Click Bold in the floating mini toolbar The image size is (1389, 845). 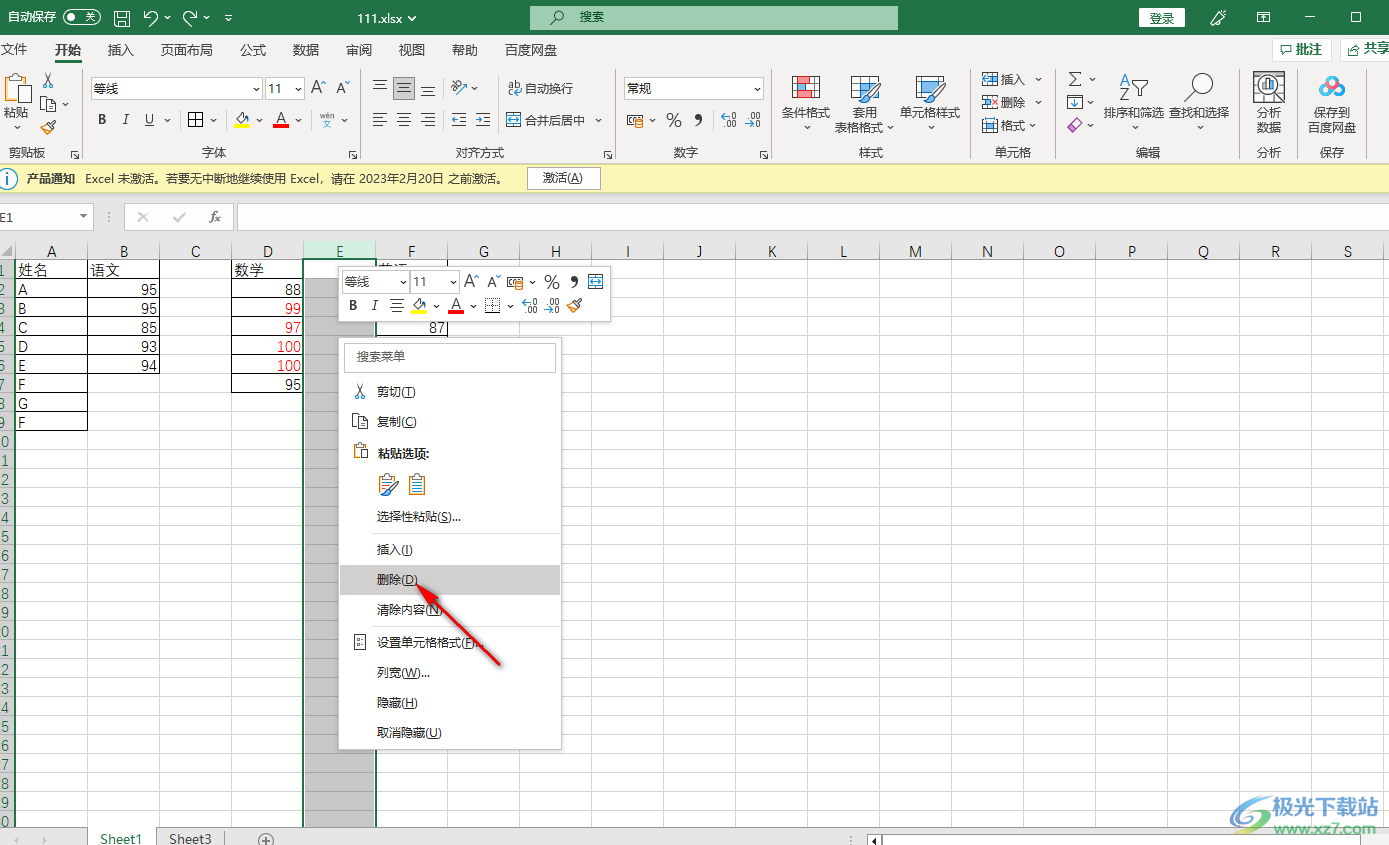(x=353, y=305)
